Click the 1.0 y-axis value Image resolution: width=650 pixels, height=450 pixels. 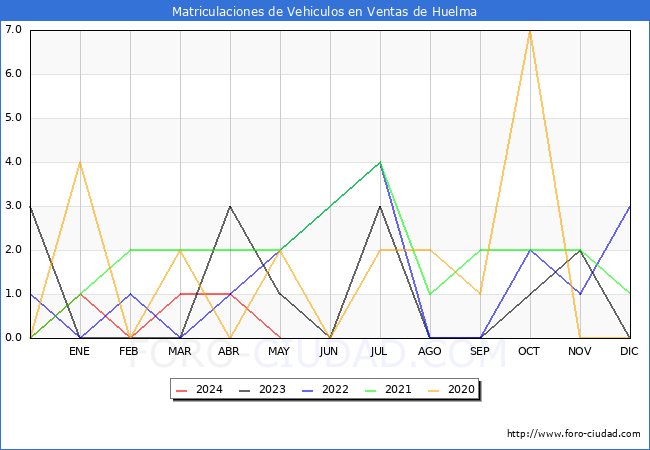pyautogui.click(x=13, y=293)
